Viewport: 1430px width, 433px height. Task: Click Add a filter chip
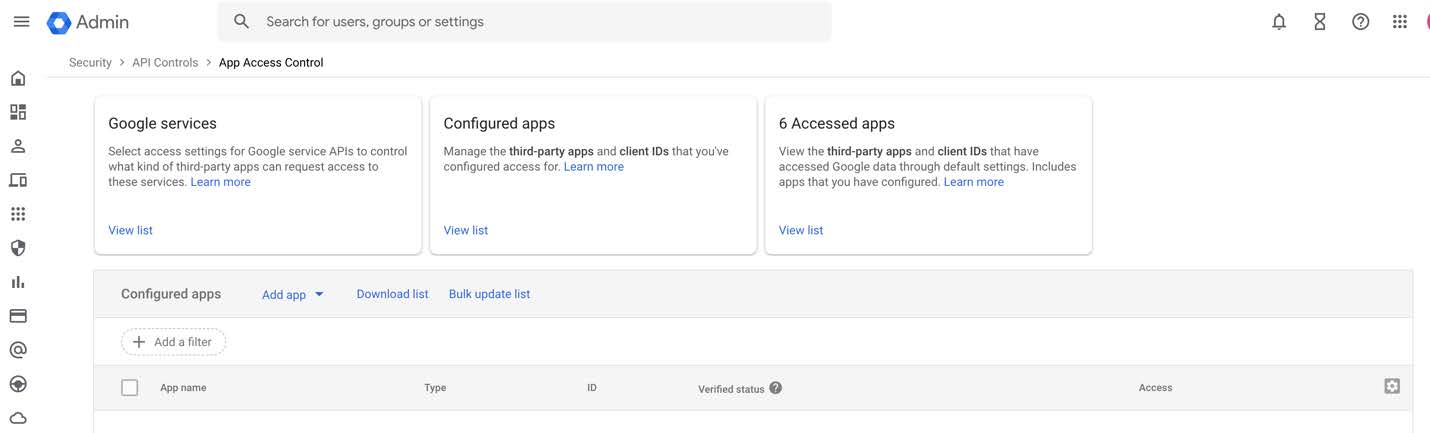tap(174, 342)
